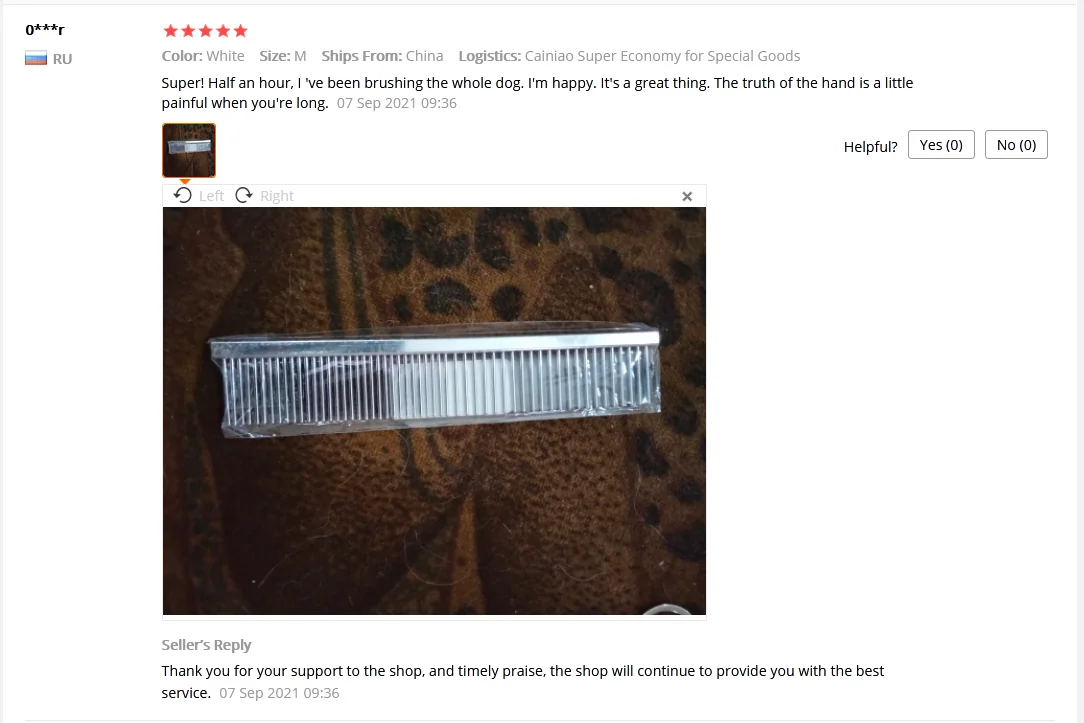
Task: Click the Seller's Reply heading
Action: [206, 645]
